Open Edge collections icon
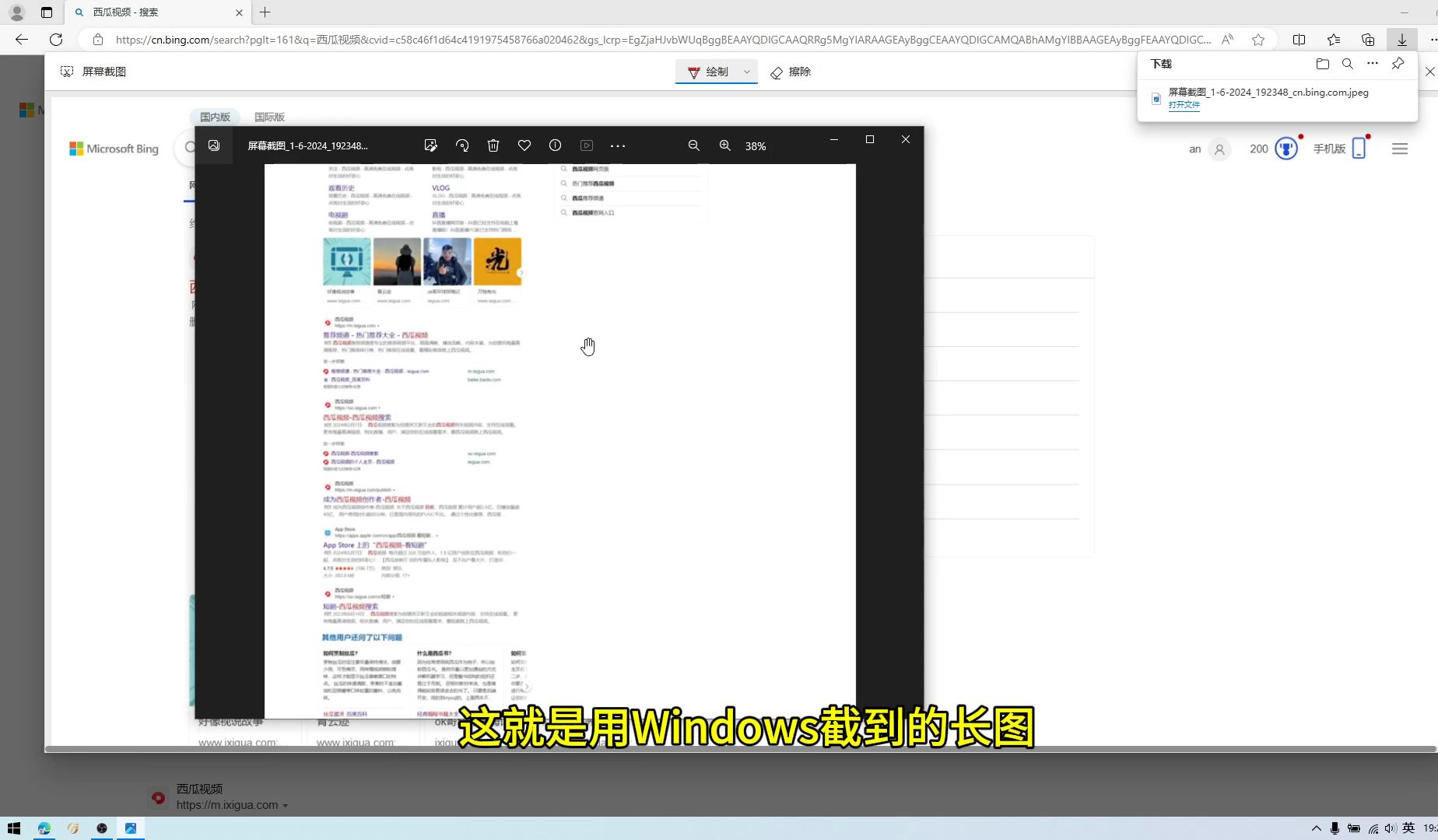This screenshot has height=840, width=1438. [x=1368, y=40]
